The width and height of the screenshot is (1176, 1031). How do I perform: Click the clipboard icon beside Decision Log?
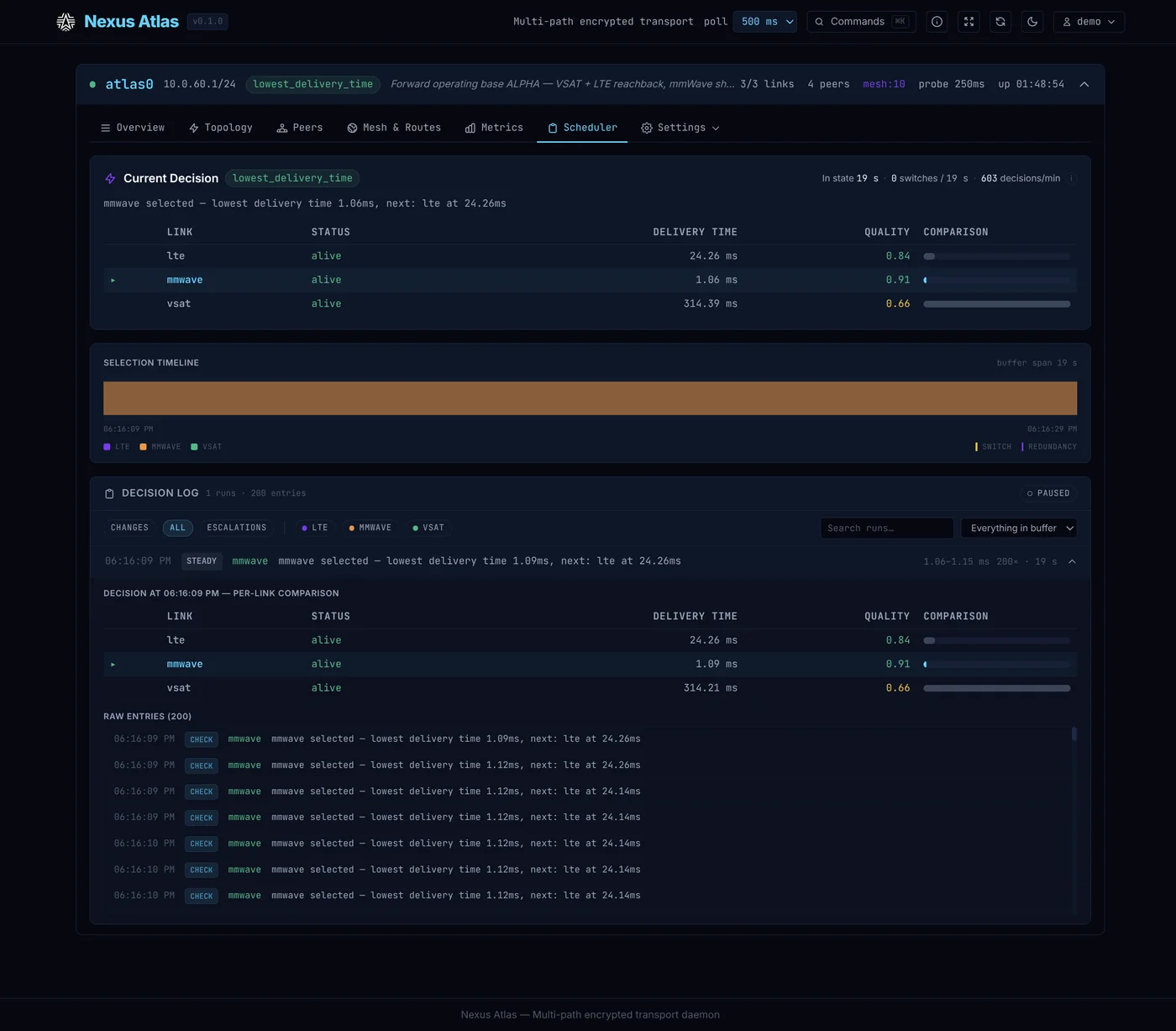109,493
